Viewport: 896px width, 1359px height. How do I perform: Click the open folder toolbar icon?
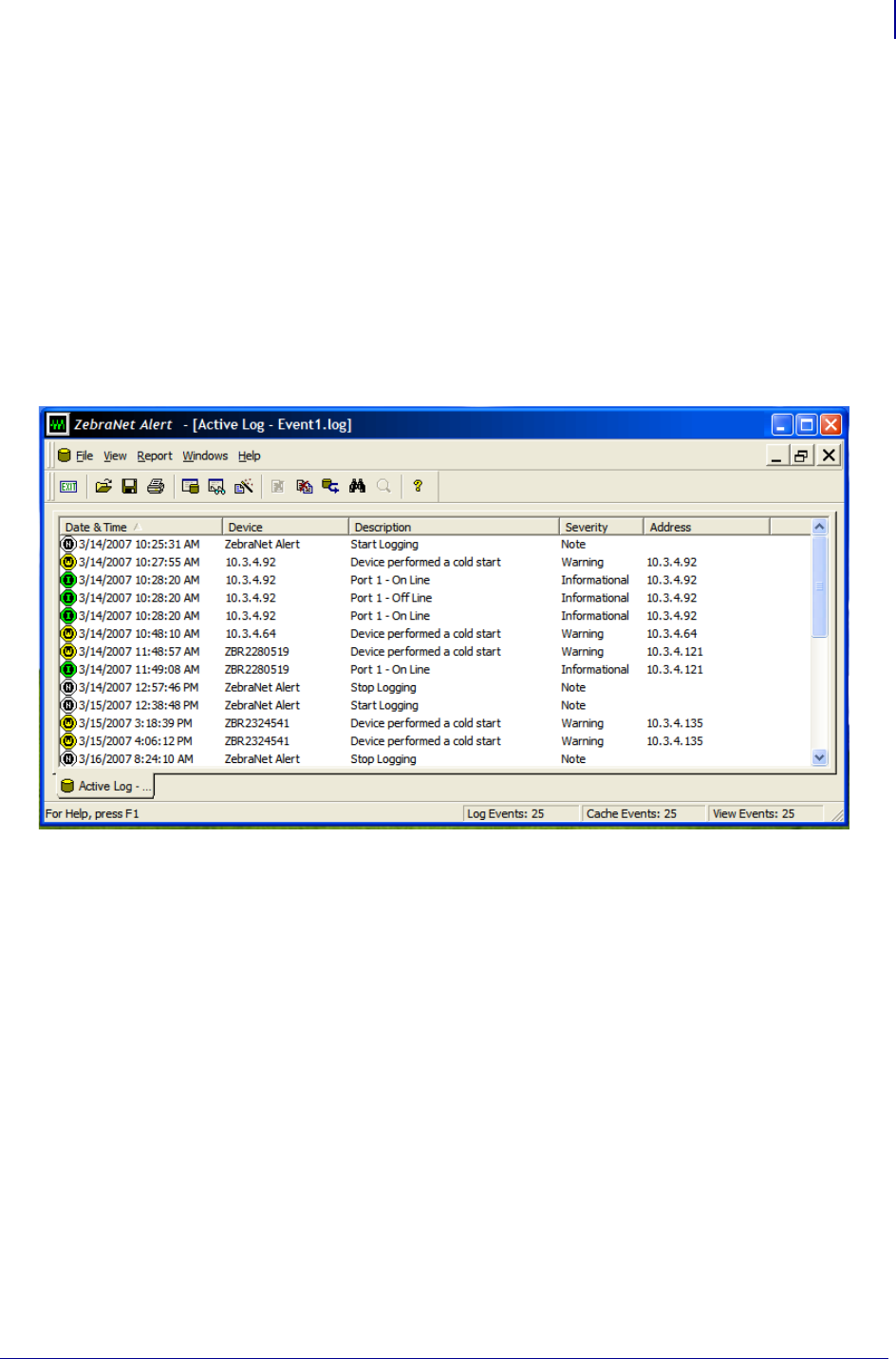click(103, 486)
